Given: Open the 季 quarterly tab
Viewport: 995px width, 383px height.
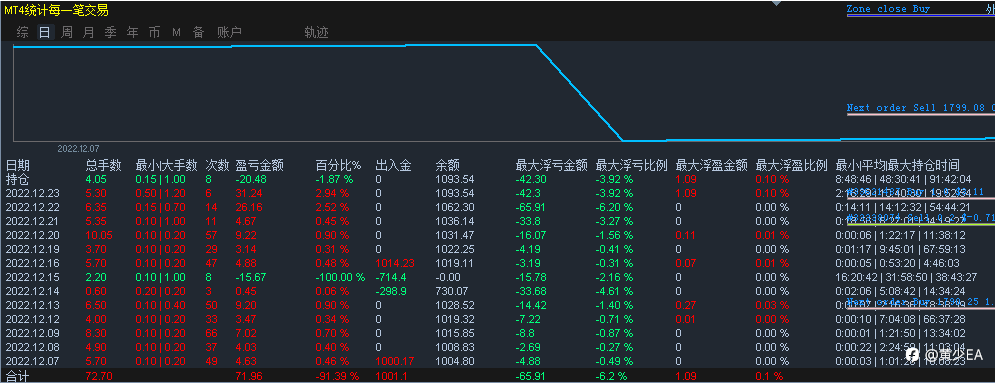Looking at the screenshot, I should point(110,32).
